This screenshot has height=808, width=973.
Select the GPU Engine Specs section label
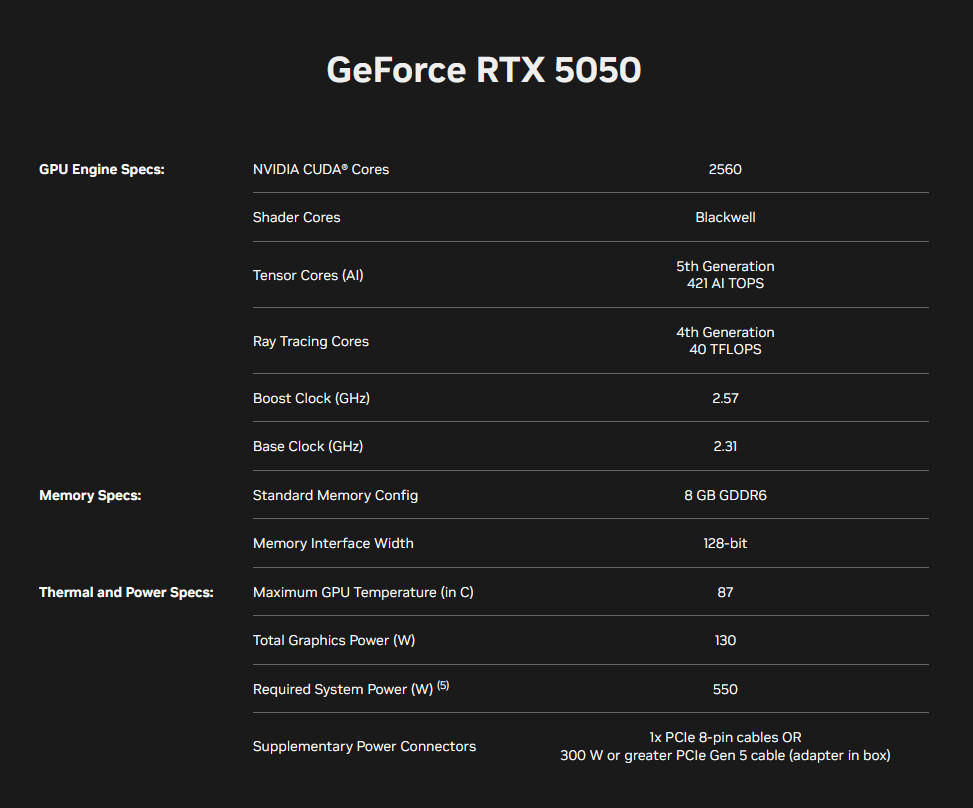[x=101, y=169]
